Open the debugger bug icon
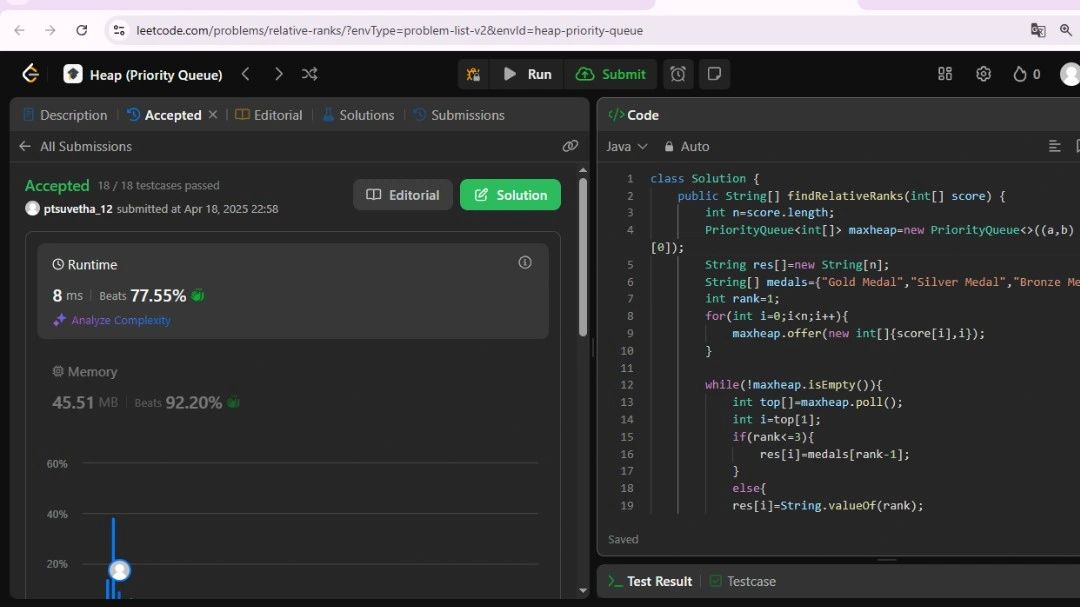This screenshot has height=607, width=1080. tap(473, 74)
